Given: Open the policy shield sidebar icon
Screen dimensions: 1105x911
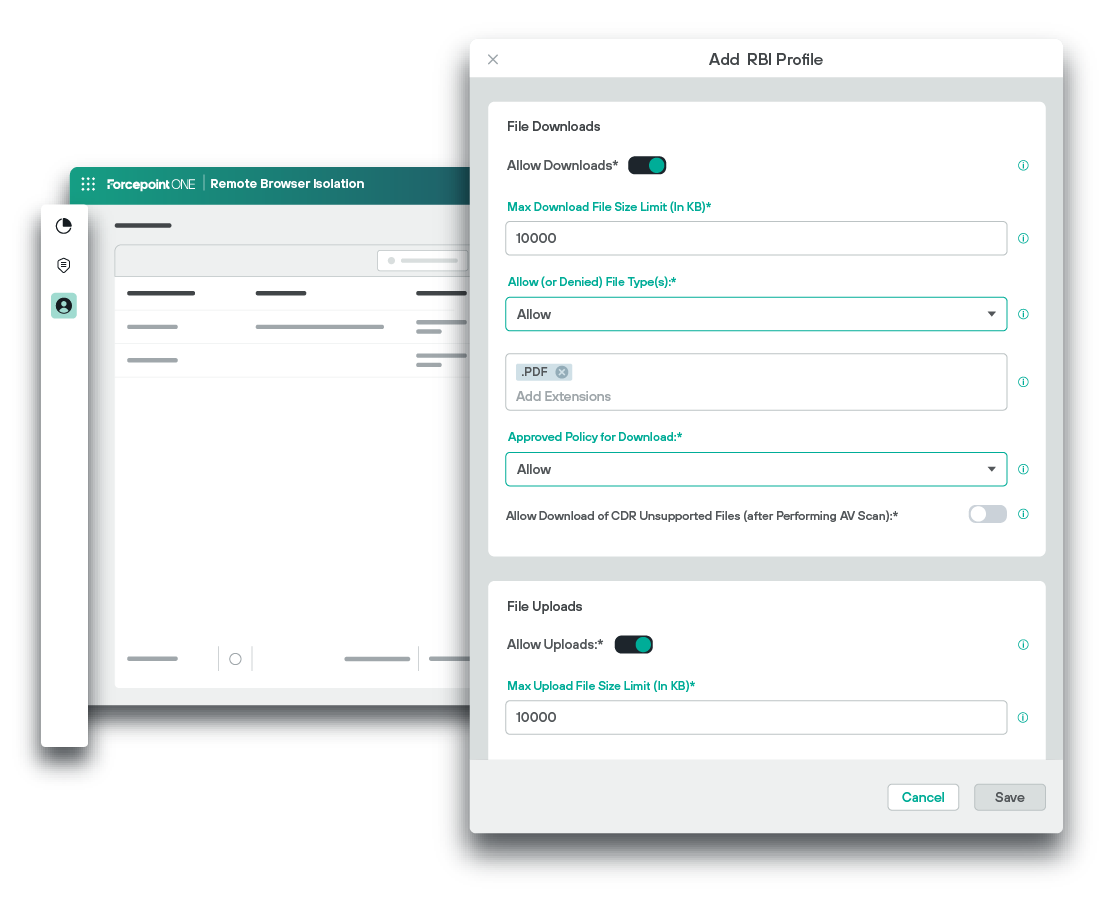Looking at the screenshot, I should (x=63, y=265).
